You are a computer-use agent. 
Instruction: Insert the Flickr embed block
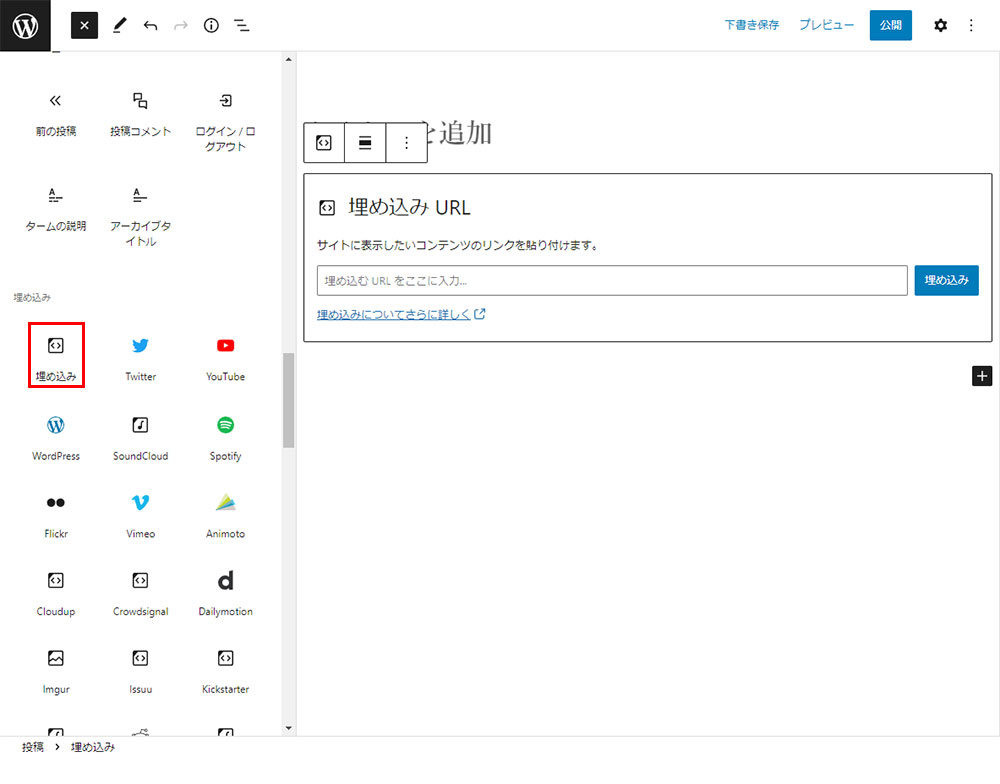click(56, 517)
